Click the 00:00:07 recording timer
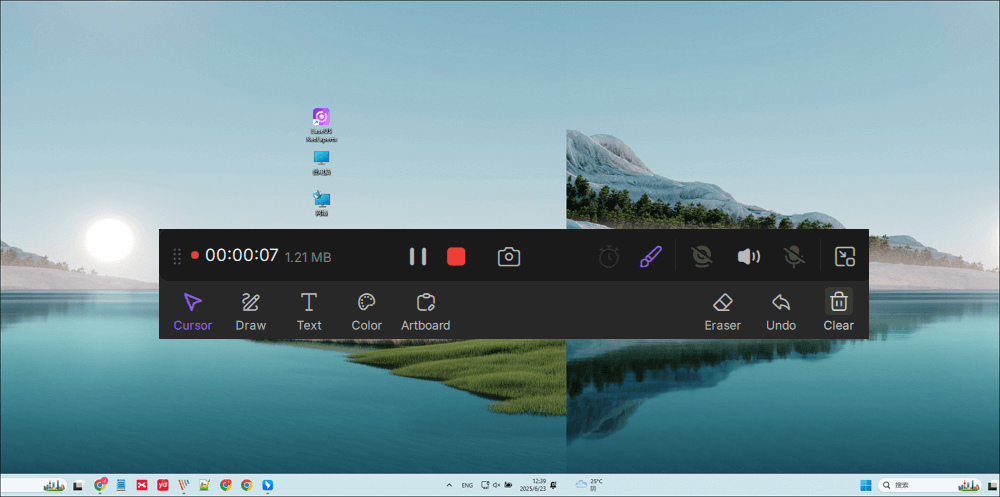The width and height of the screenshot is (1000, 497). point(242,256)
